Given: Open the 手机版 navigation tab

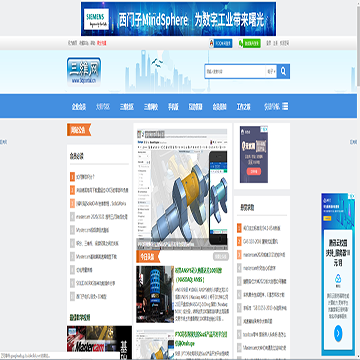Looking at the screenshot, I should (173, 107).
